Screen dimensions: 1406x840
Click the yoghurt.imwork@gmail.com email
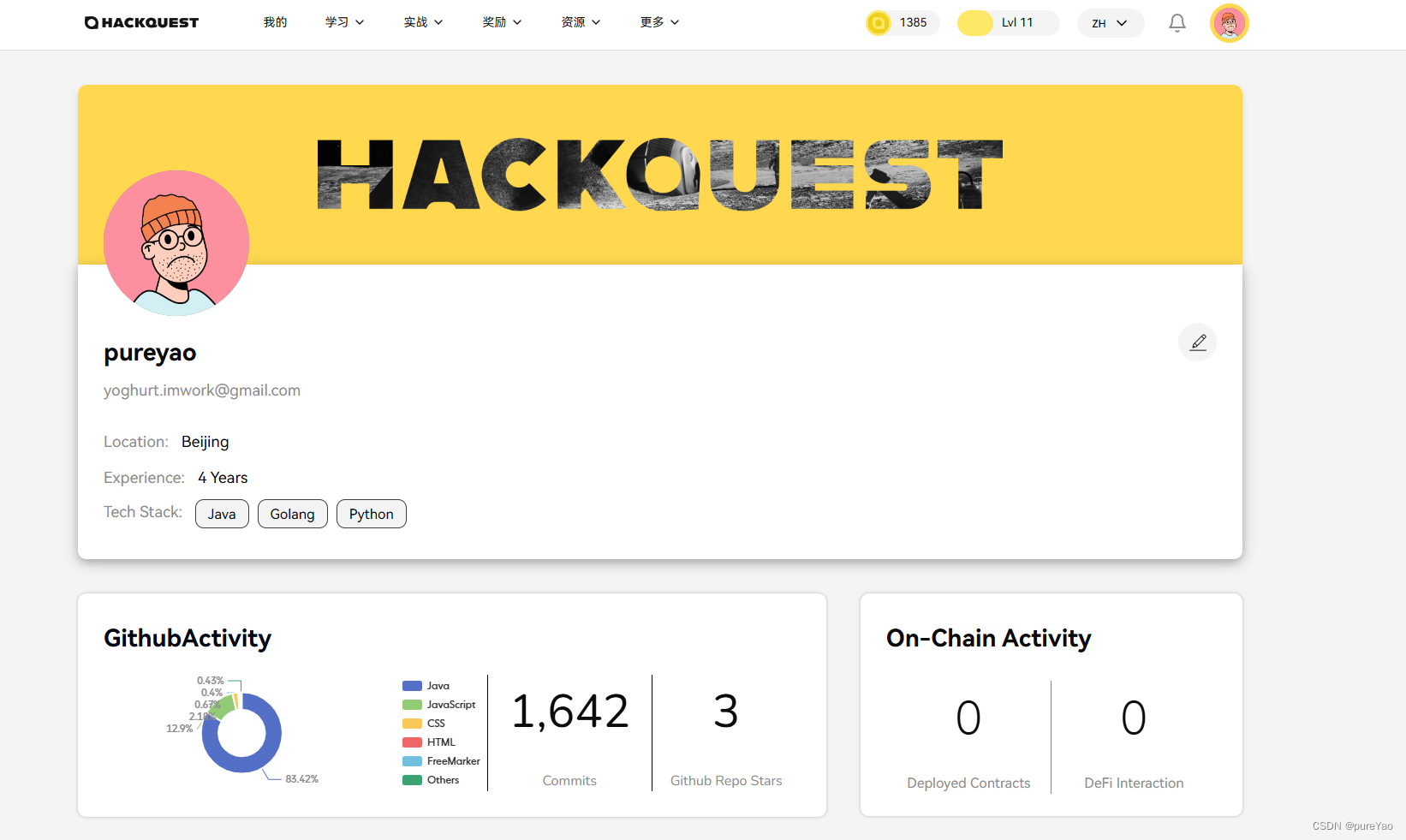coord(202,390)
